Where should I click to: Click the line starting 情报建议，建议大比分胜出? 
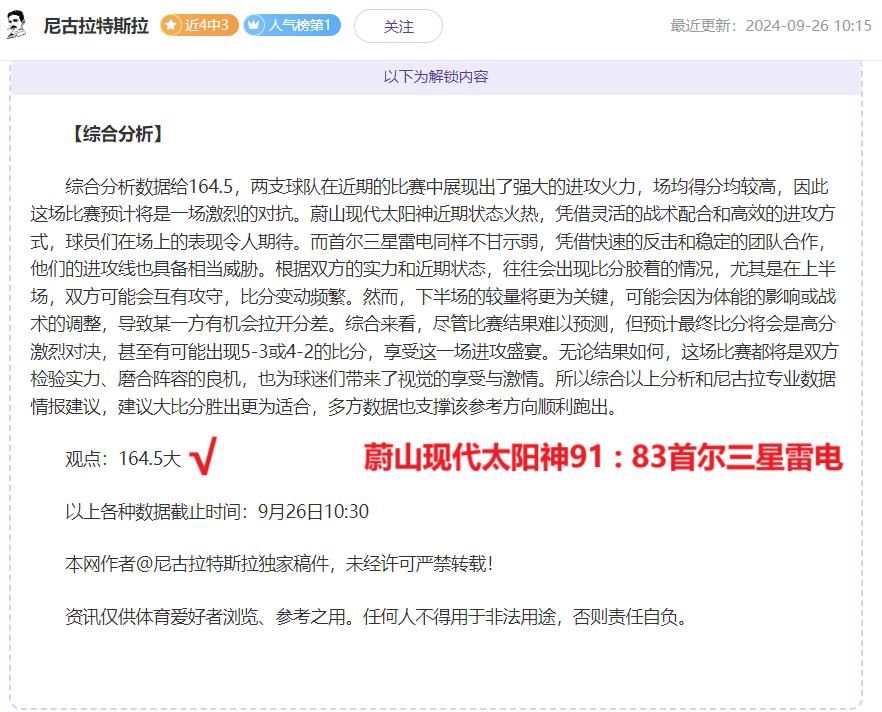(x=324, y=407)
